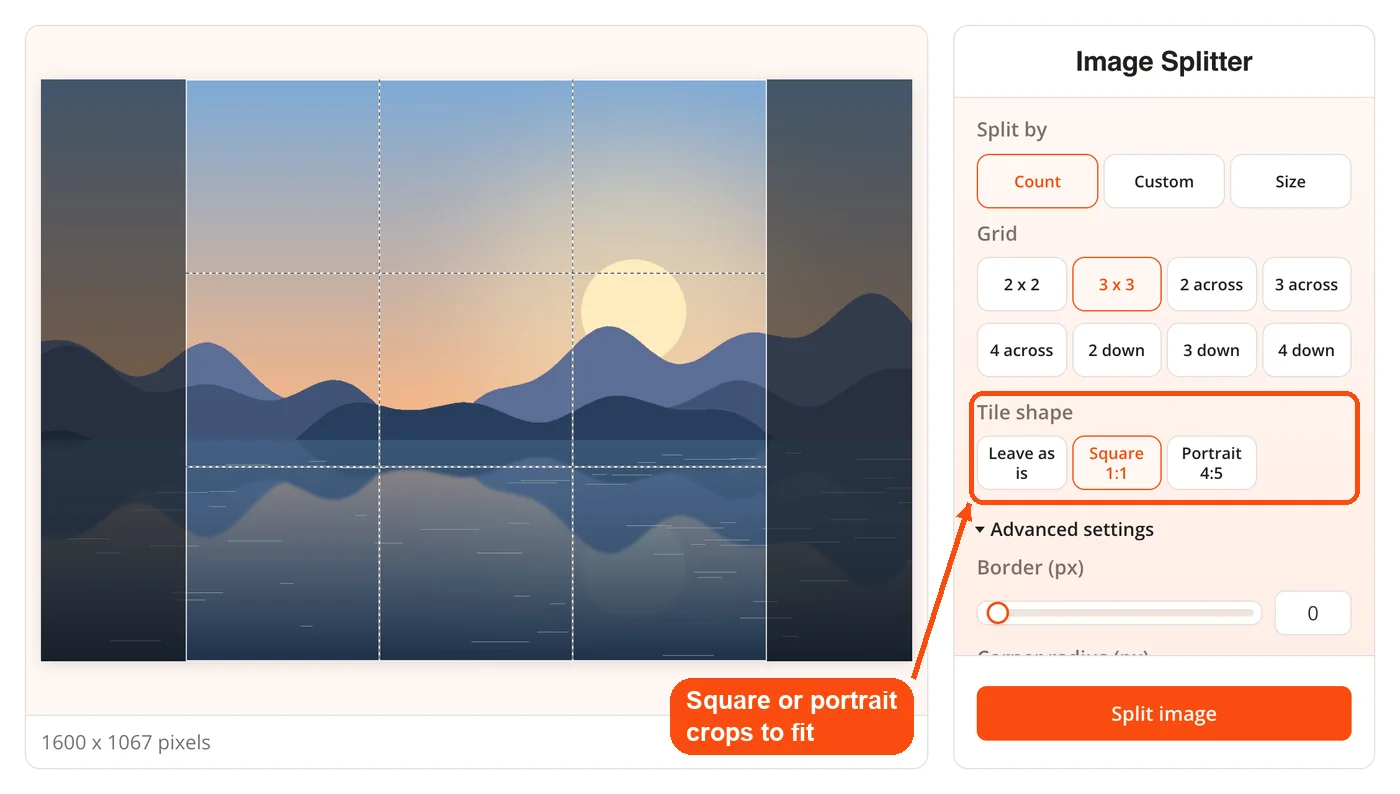Click the Split image button
The width and height of the screenshot is (1400, 794).
1164,714
